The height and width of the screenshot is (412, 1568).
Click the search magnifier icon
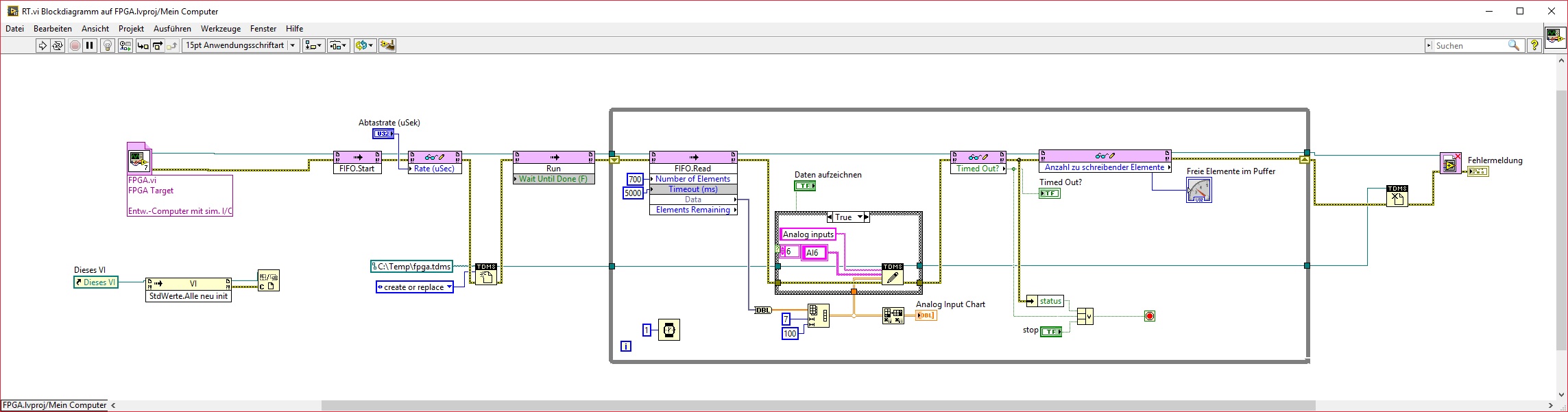[x=1514, y=45]
